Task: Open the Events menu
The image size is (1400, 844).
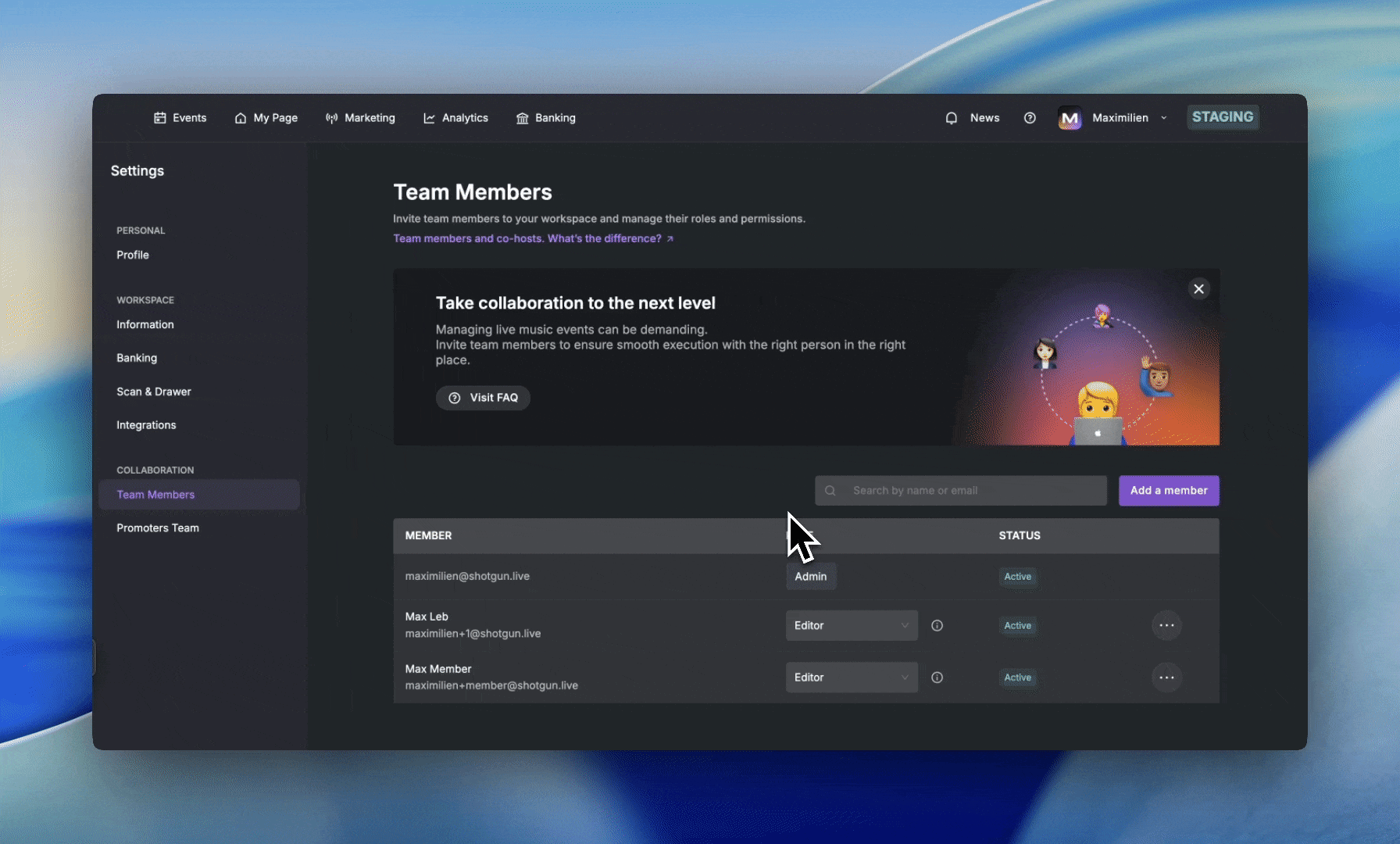Action: (180, 118)
